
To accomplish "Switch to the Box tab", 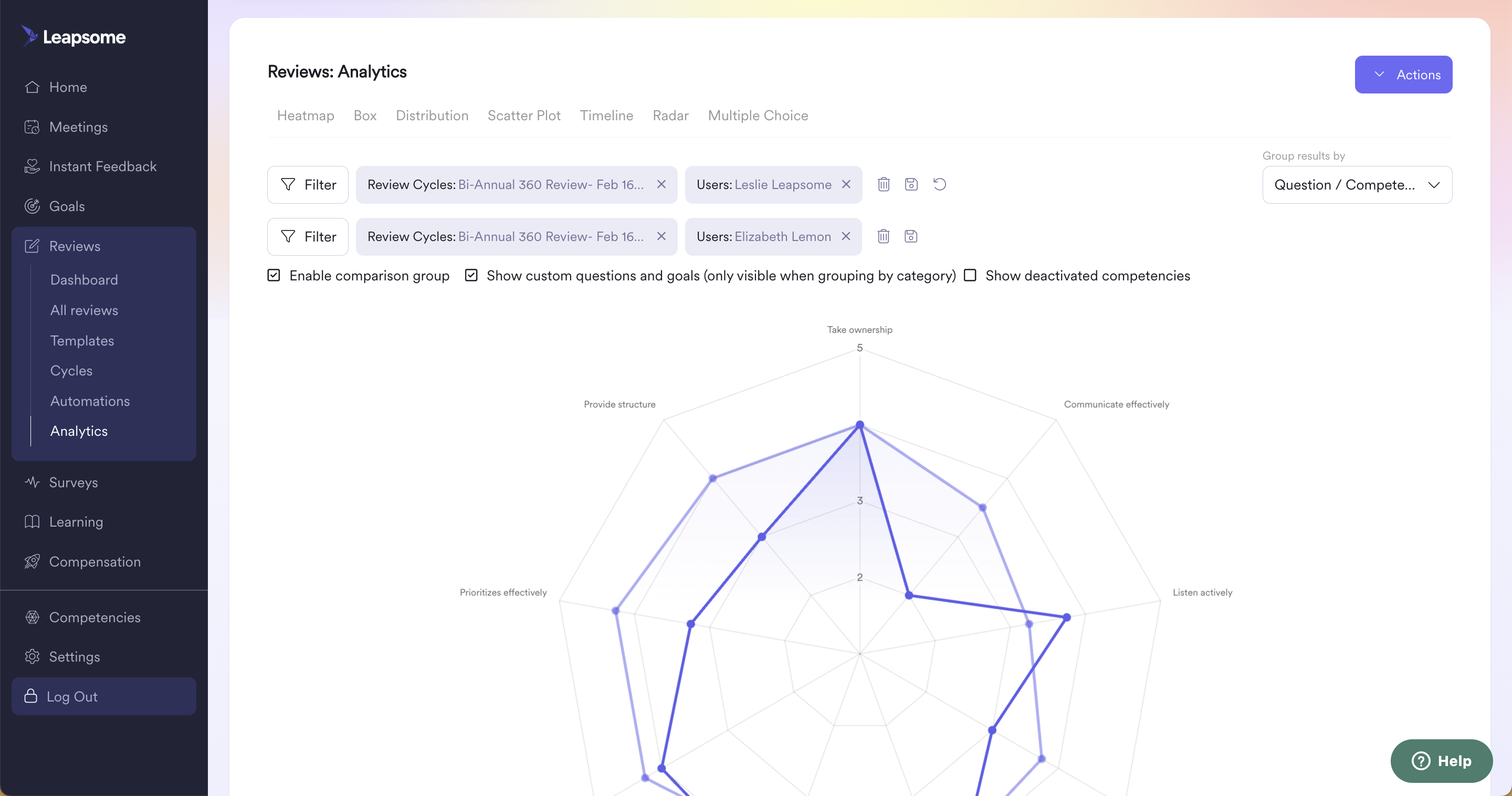I will [365, 115].
